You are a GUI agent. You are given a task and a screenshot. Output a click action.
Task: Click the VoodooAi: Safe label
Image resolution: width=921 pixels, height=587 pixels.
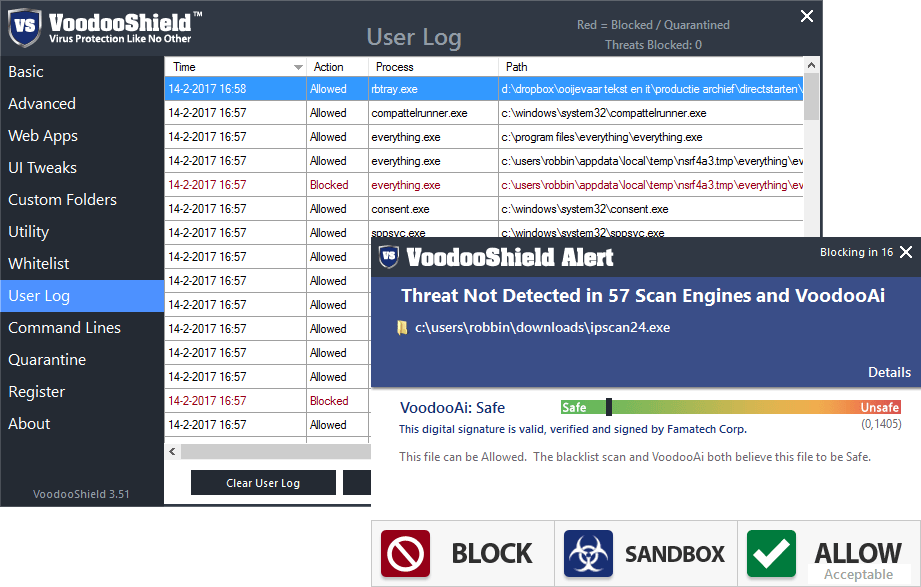coord(452,408)
